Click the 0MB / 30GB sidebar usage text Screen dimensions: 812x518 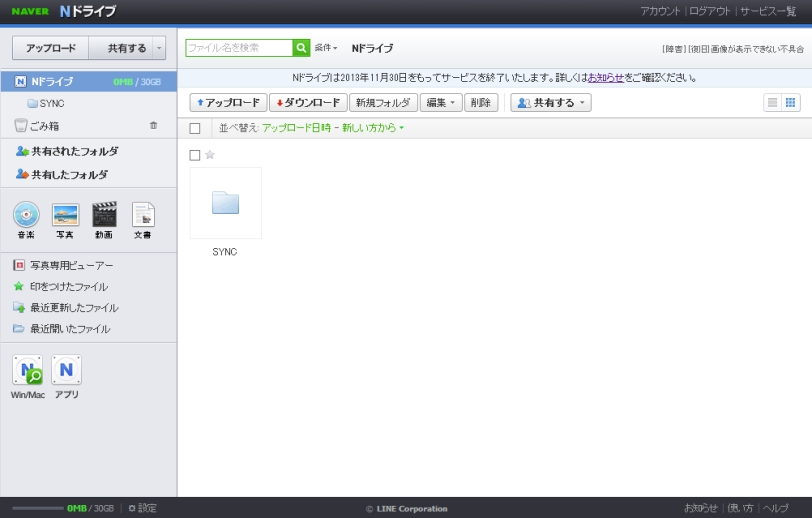[137, 82]
